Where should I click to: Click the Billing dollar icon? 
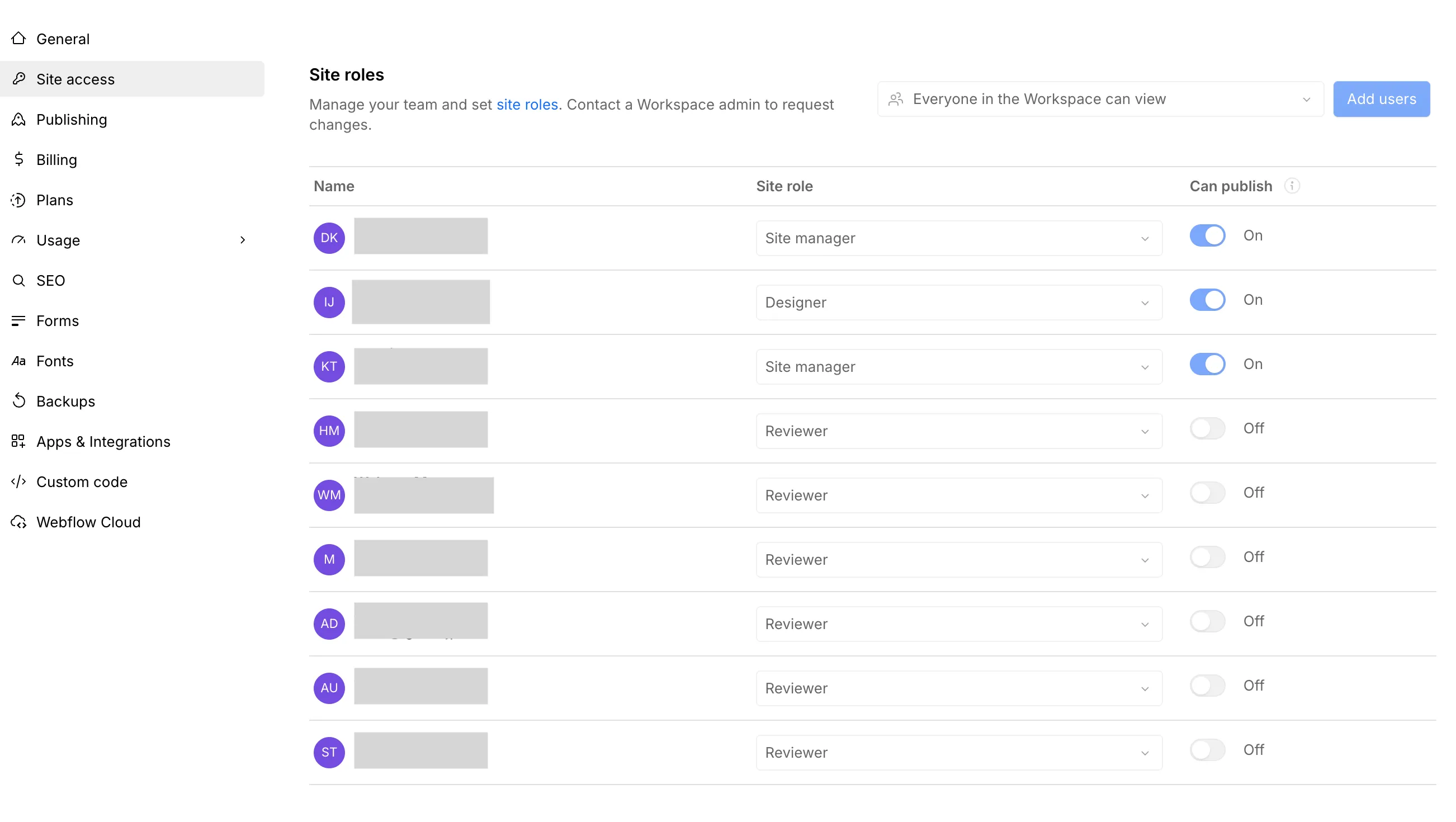coord(18,159)
